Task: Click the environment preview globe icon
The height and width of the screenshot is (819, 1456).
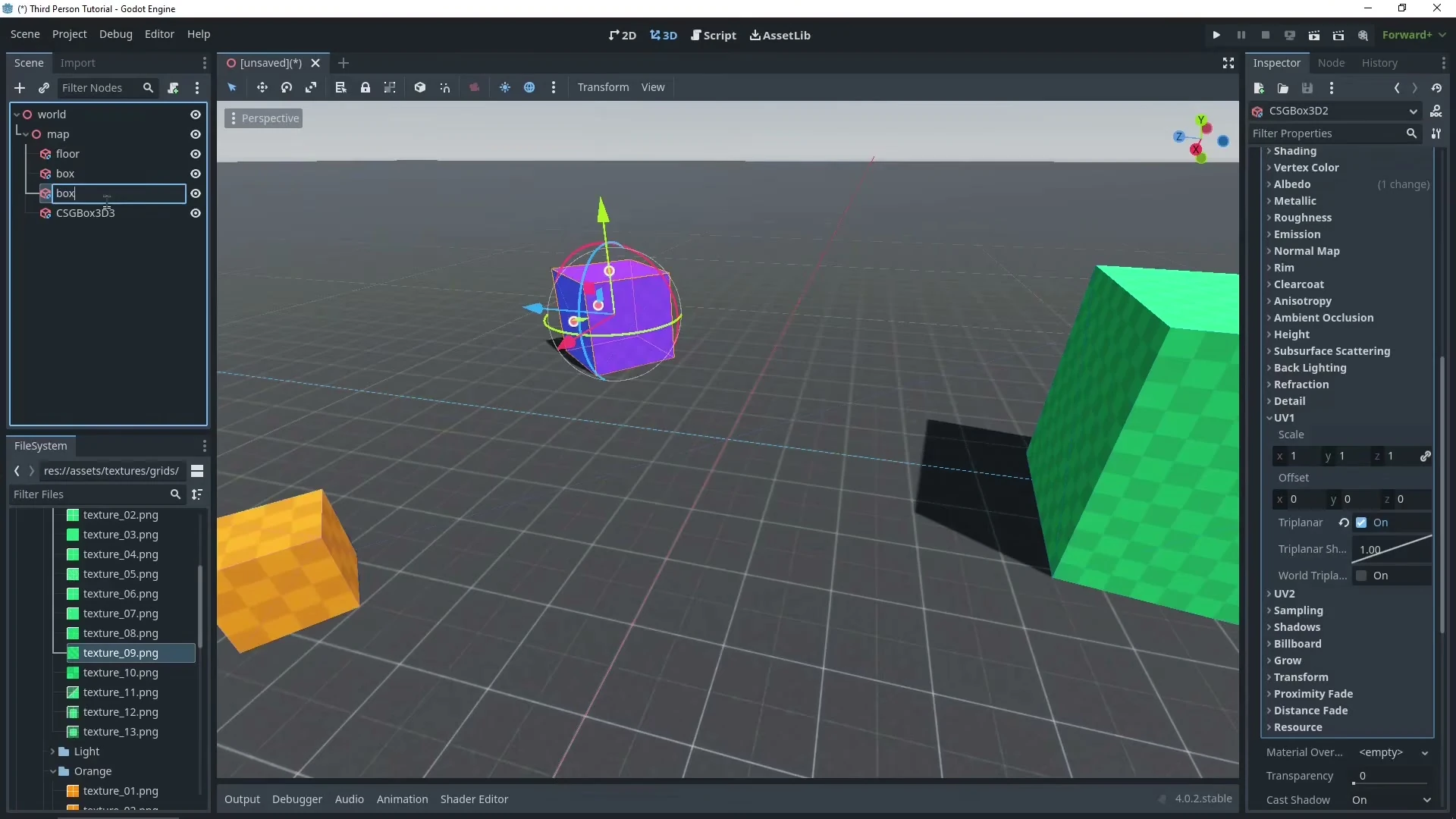Action: (529, 87)
